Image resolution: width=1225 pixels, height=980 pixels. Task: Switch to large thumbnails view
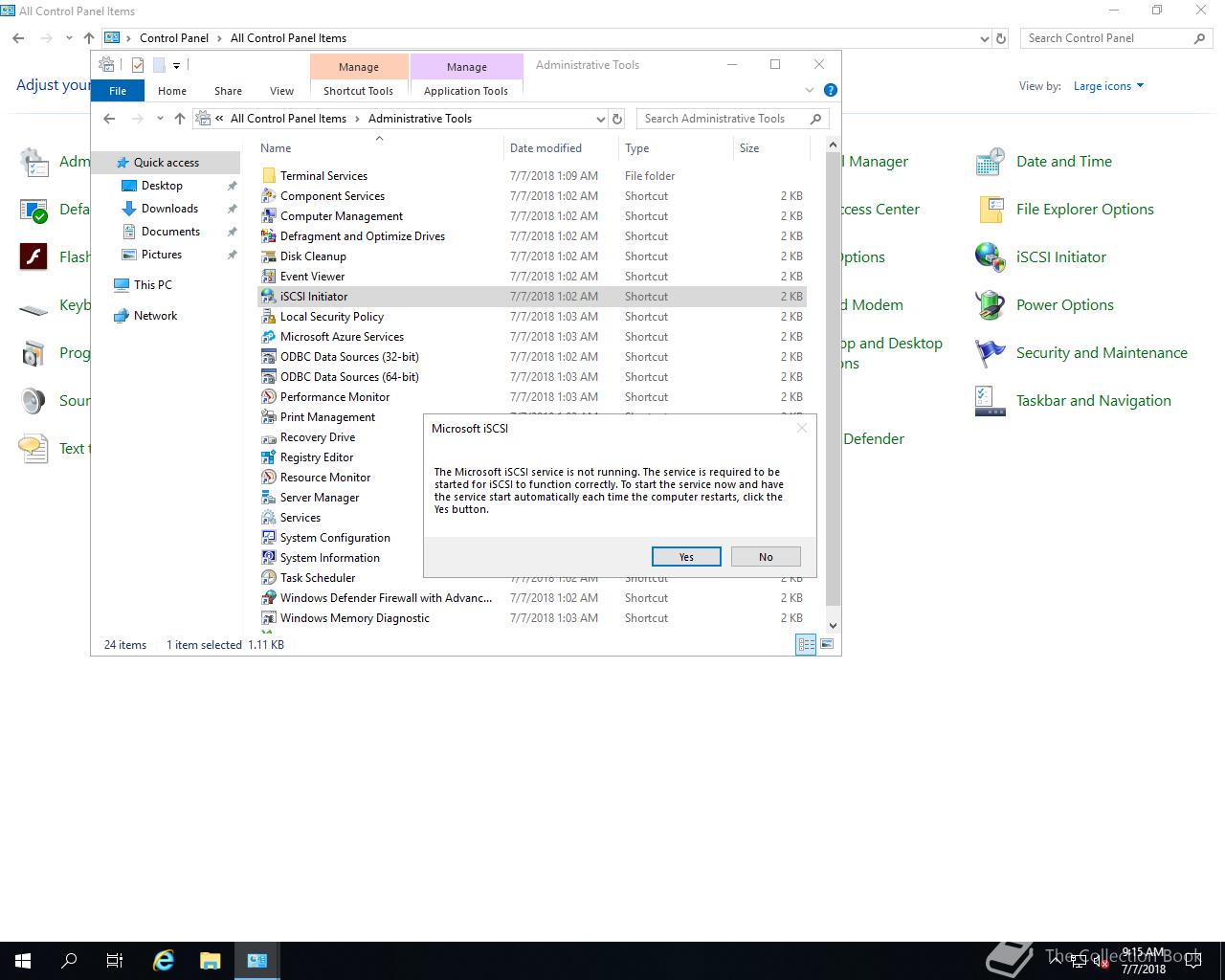pyautogui.click(x=827, y=645)
